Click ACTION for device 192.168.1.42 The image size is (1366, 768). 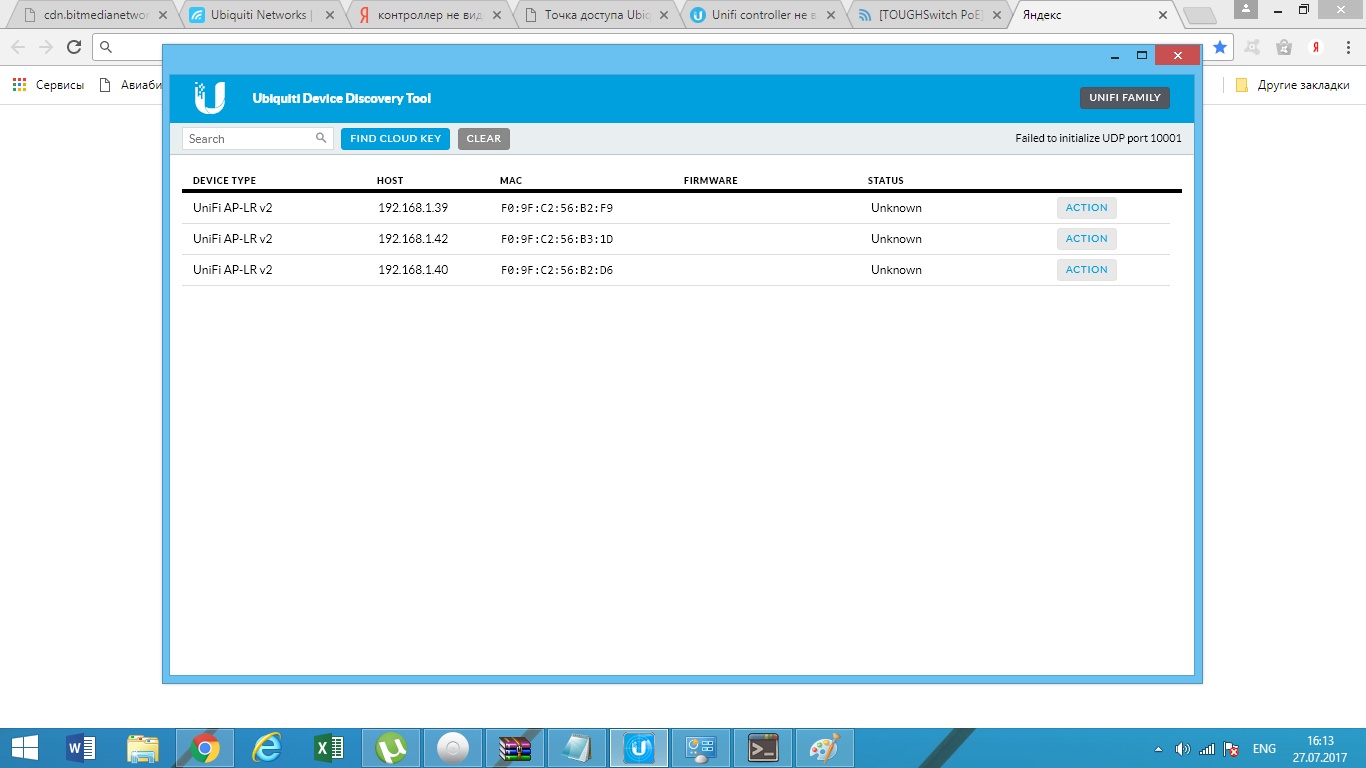pos(1087,239)
